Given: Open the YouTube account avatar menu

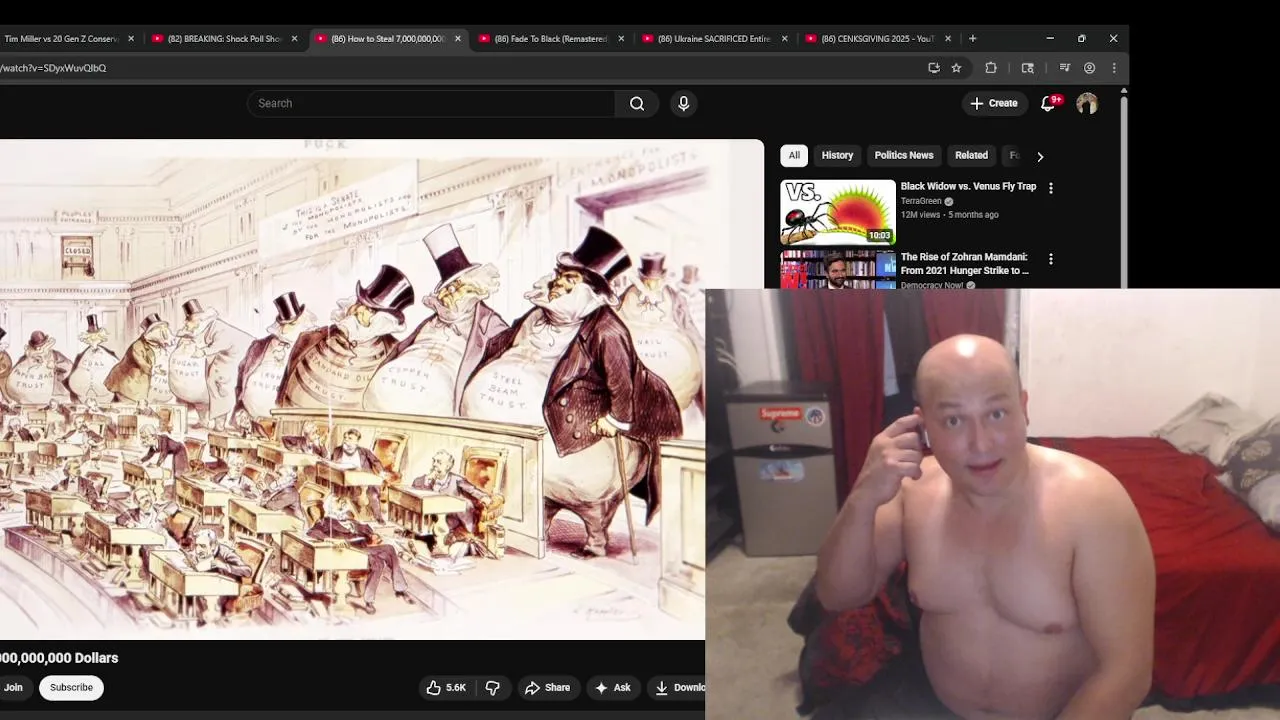Looking at the screenshot, I should pyautogui.click(x=1087, y=103).
